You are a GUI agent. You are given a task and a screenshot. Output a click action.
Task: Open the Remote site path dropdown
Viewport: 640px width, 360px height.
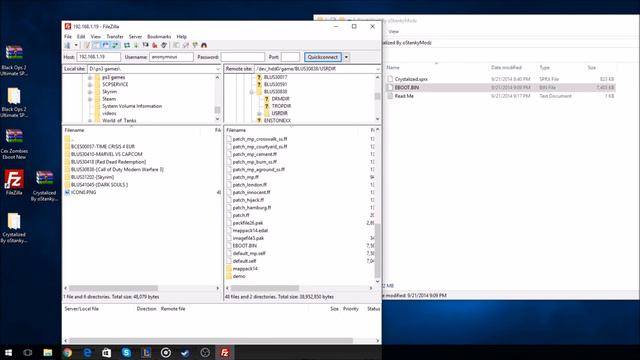378,69
